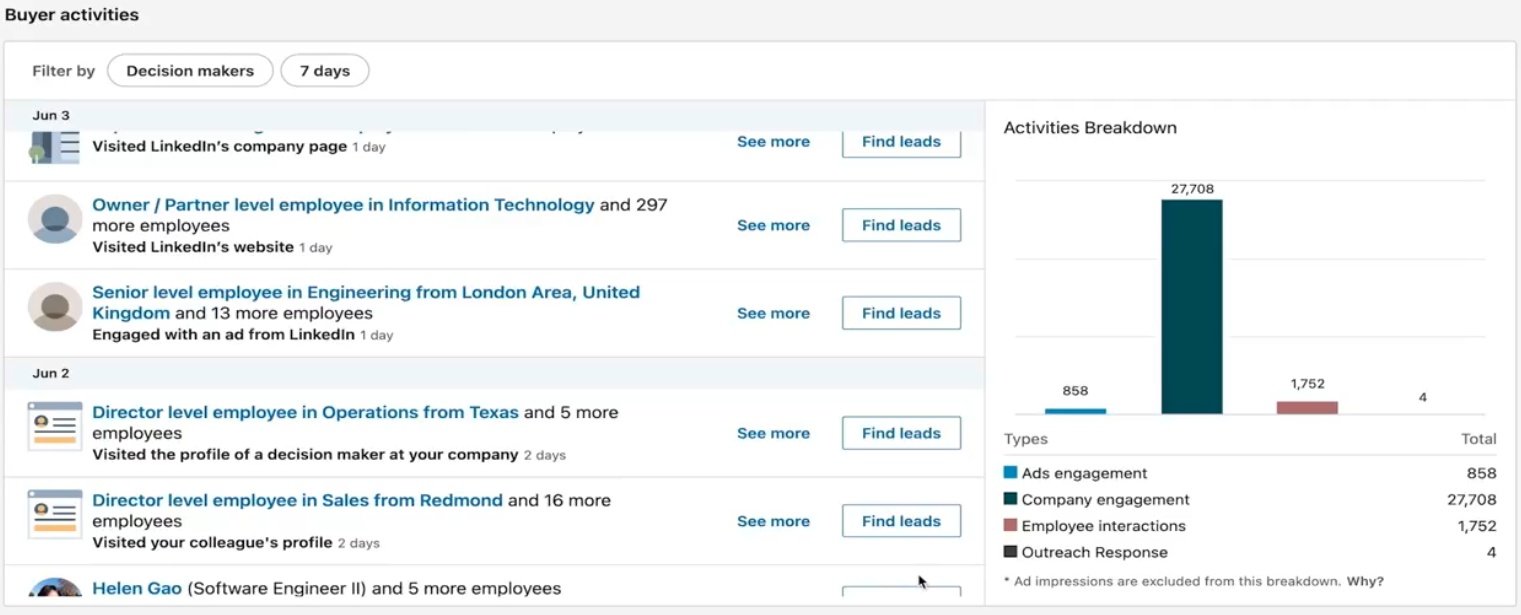
Task: Open Senior level employee in Engineering link
Action: point(365,293)
